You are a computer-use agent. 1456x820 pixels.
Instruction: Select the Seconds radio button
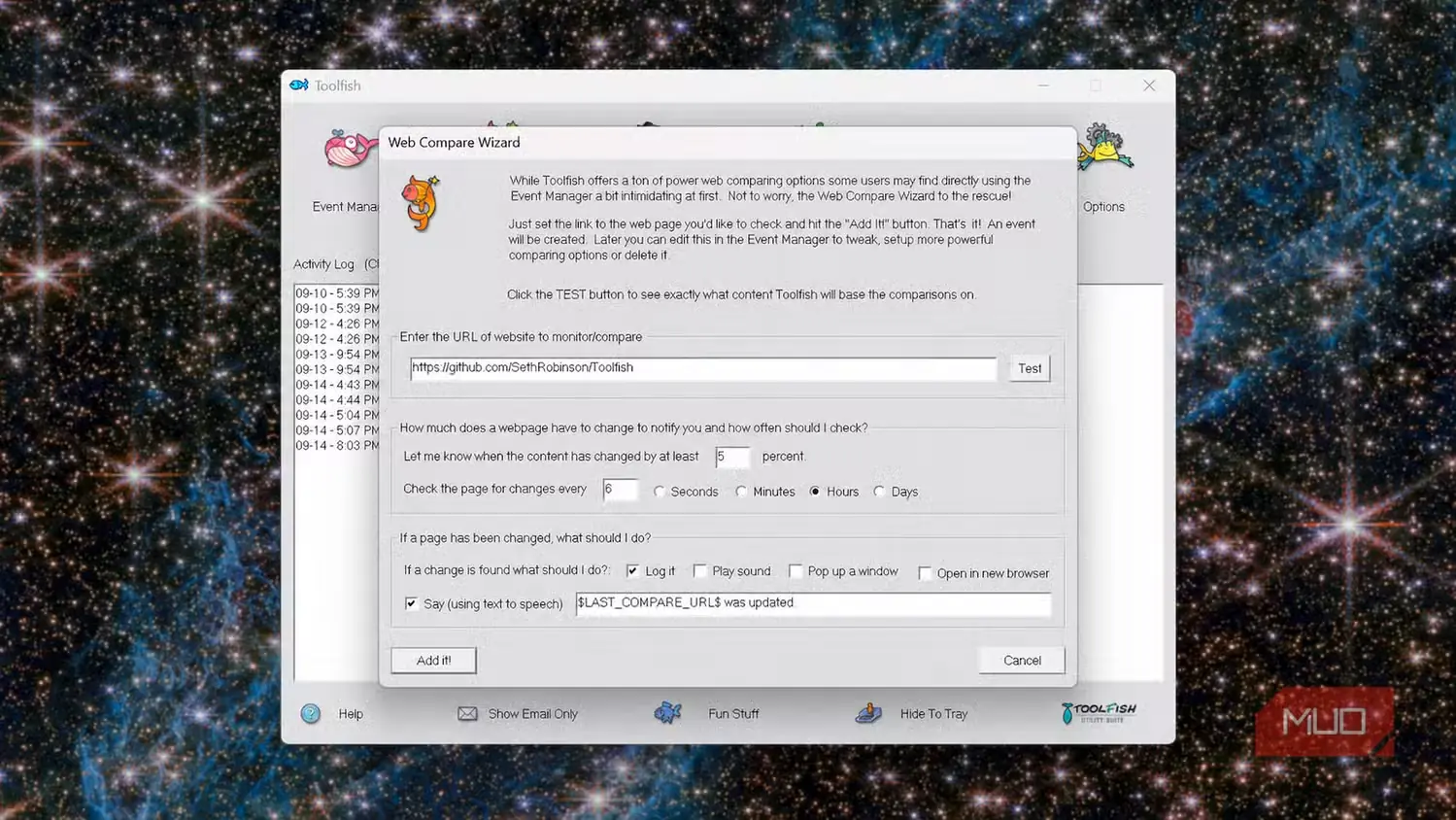(x=660, y=492)
